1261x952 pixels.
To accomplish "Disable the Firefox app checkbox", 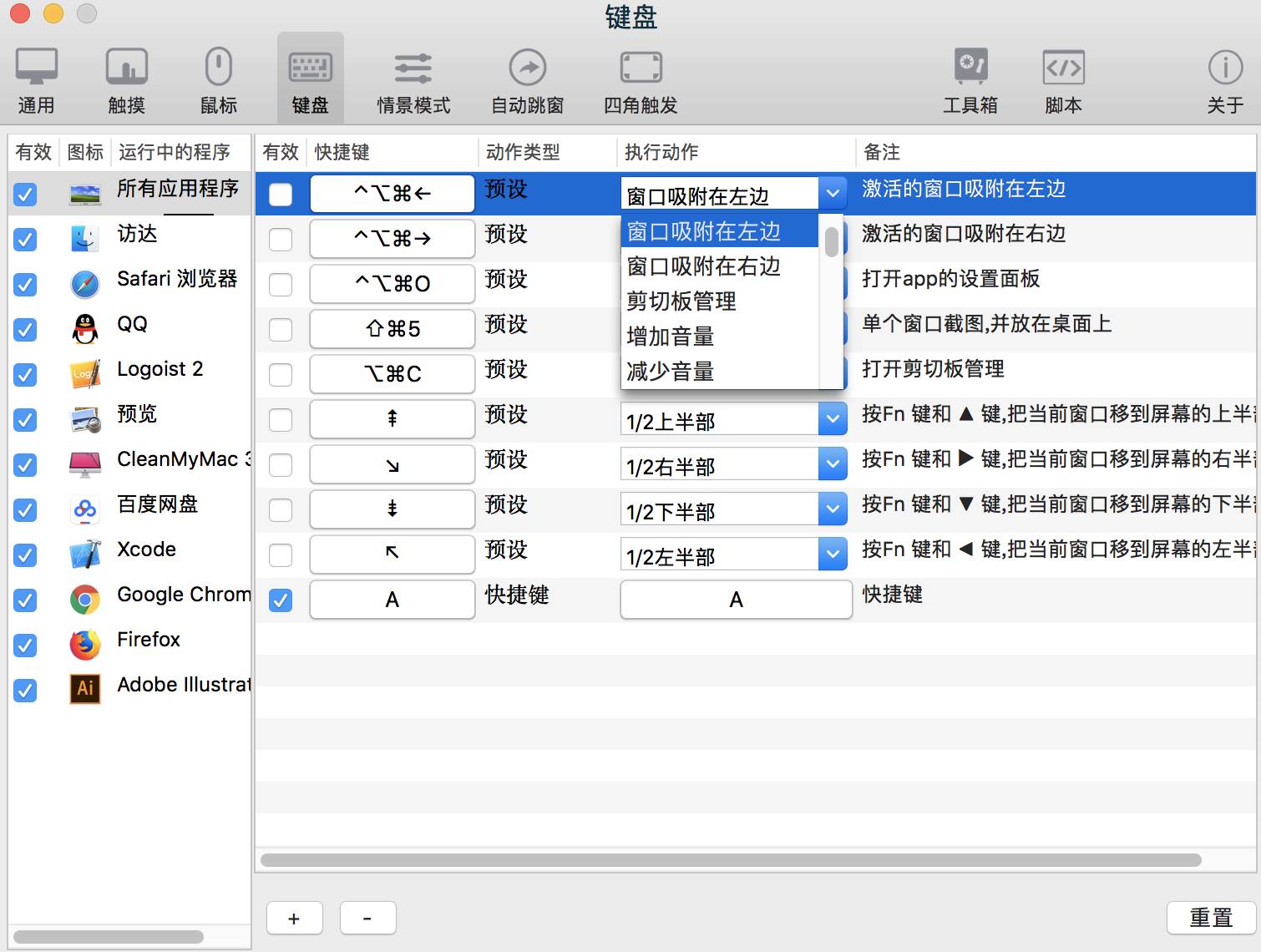I will (26, 646).
